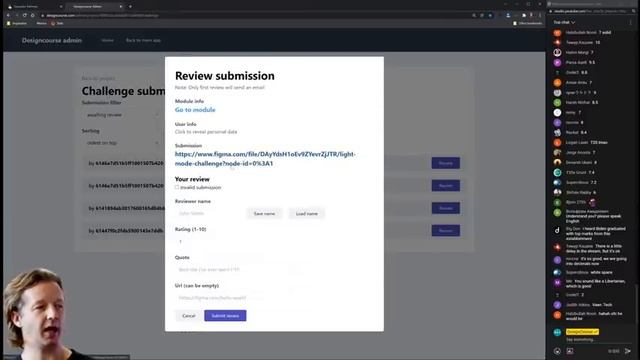This screenshot has height=360, width=640.
Task: Click the image icon beside emoji picker
Action: click(570, 351)
